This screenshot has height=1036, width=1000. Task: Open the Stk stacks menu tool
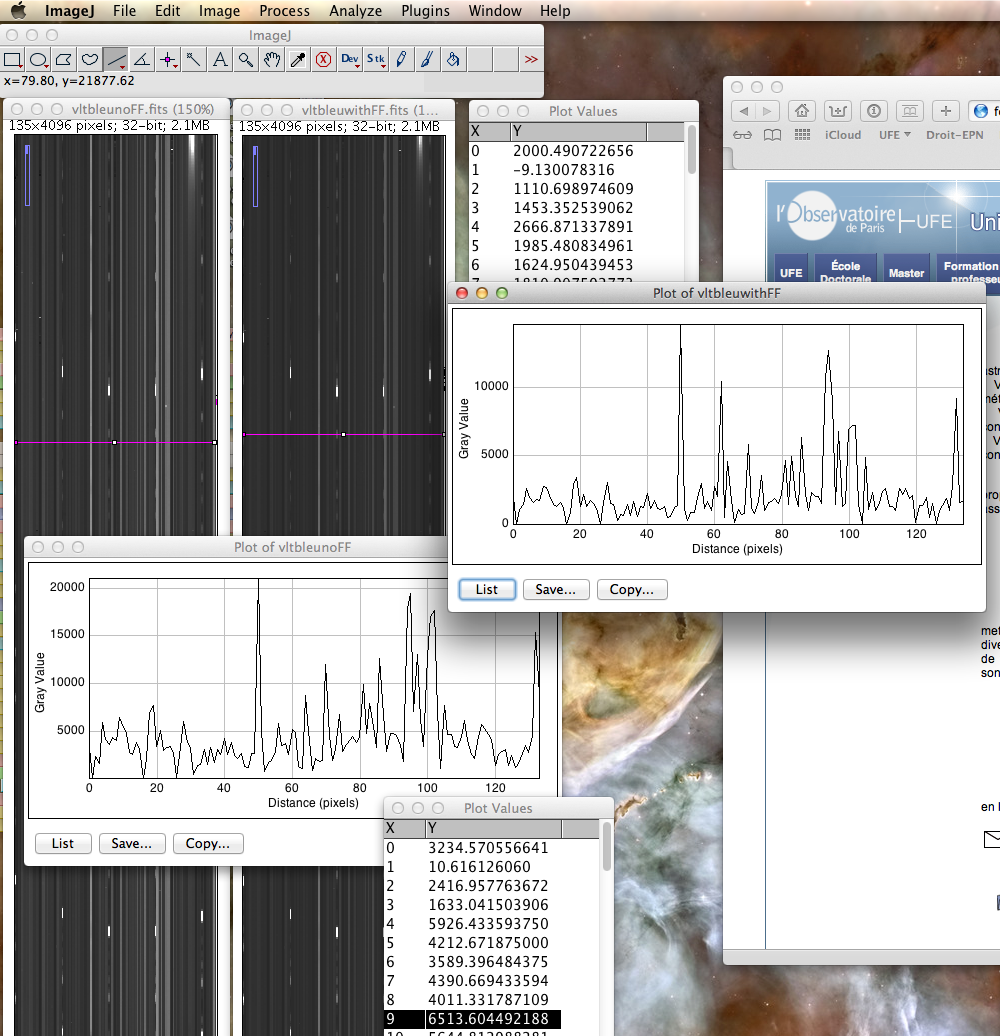click(x=375, y=59)
